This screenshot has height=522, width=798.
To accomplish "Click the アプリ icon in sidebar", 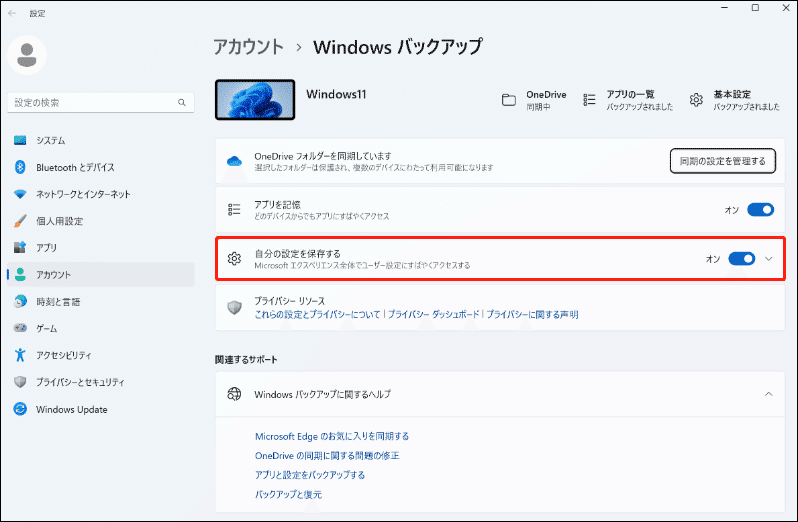I will 20,247.
